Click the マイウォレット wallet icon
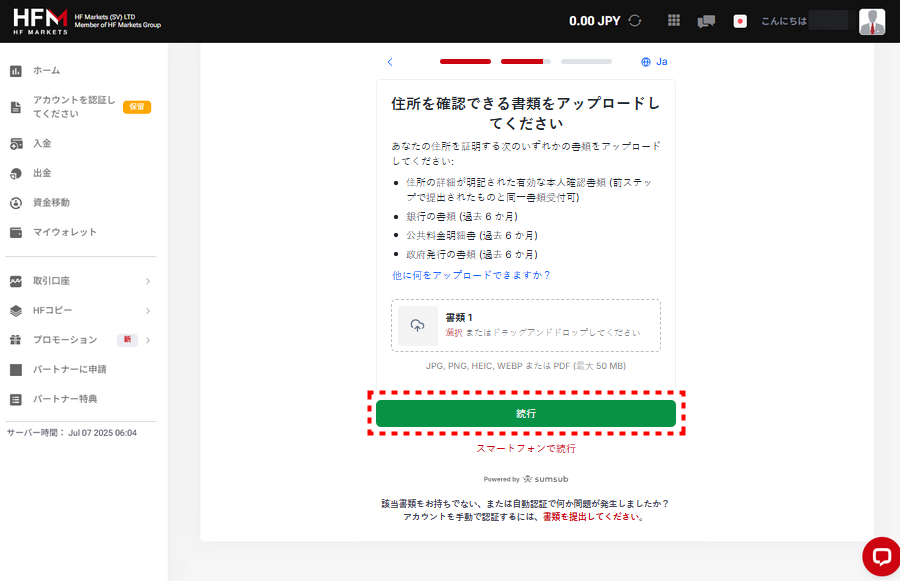Viewport: 900px width, 581px height. point(16,233)
